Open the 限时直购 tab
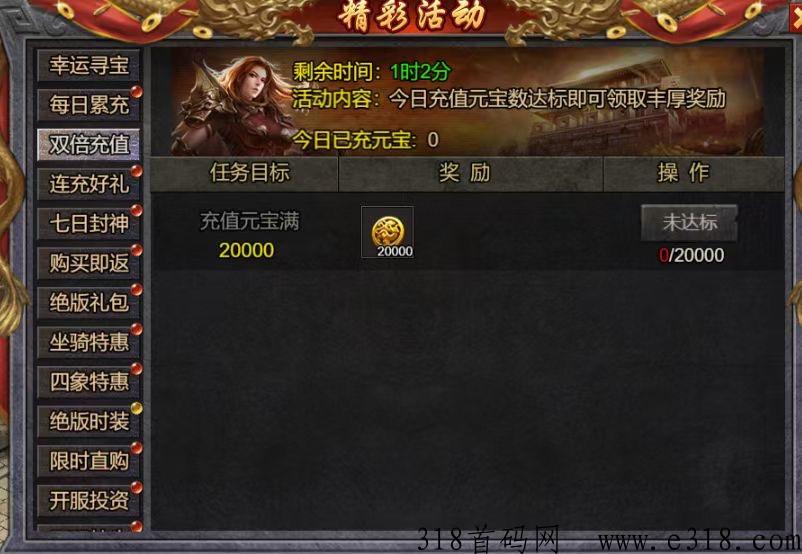 click(x=88, y=461)
